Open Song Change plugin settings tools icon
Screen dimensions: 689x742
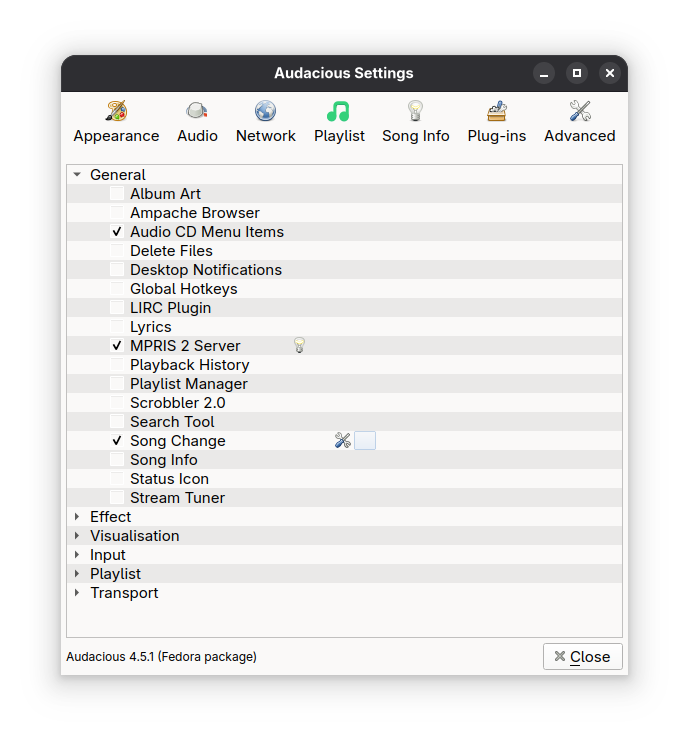point(343,440)
